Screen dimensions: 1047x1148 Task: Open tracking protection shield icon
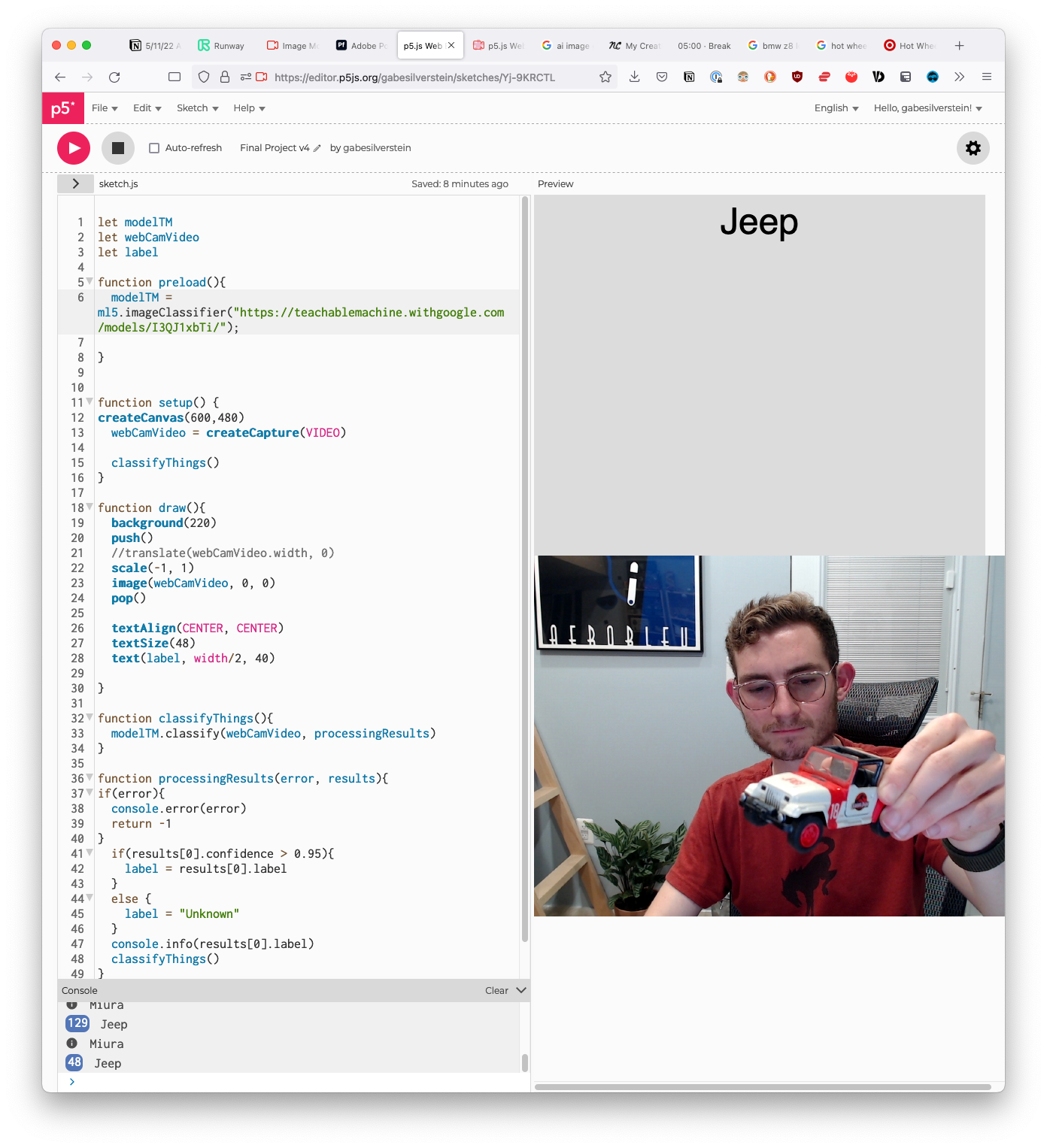click(204, 77)
